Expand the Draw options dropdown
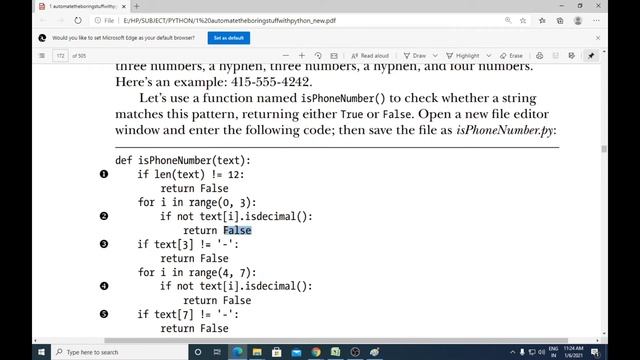Image resolution: width=640 pixels, height=360 pixels. [435, 56]
